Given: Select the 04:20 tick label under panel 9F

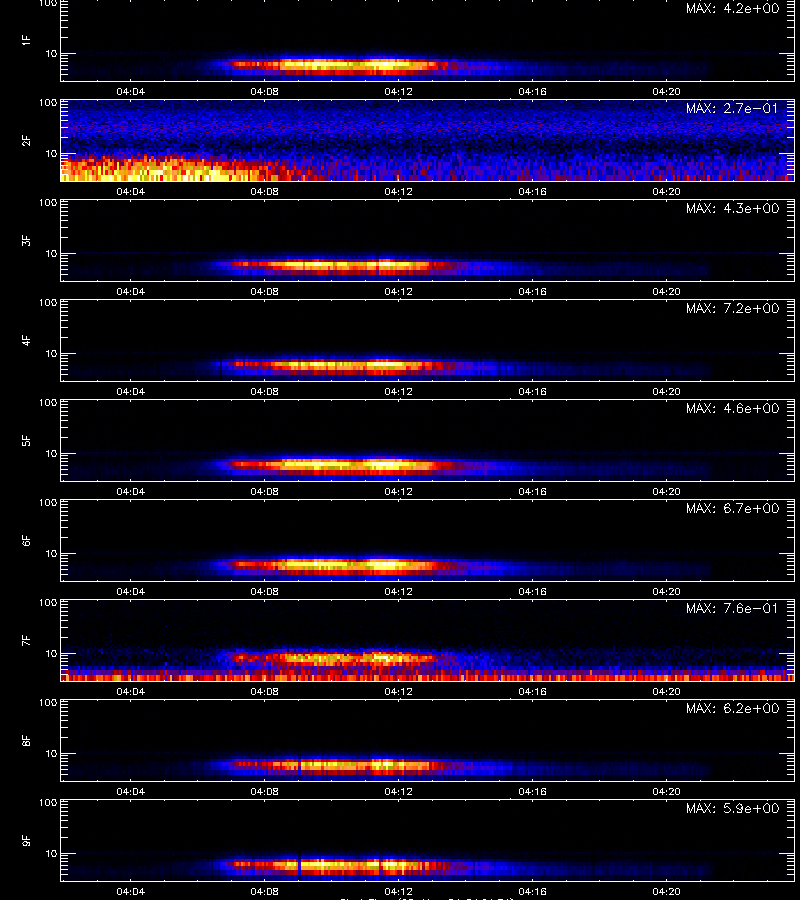Looking at the screenshot, I should 666,892.
